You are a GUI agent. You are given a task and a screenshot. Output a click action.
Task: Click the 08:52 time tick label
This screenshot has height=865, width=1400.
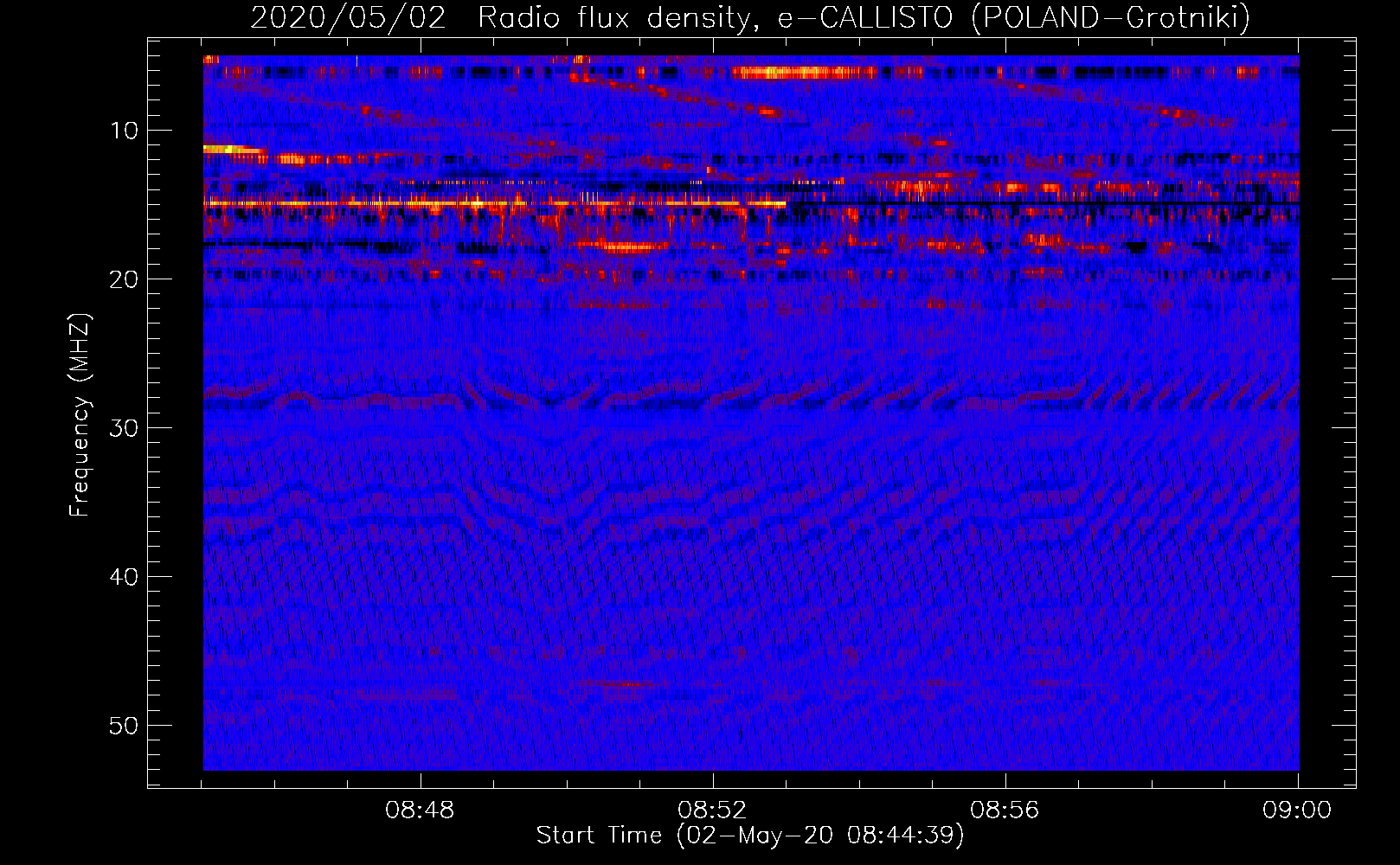coord(712,811)
